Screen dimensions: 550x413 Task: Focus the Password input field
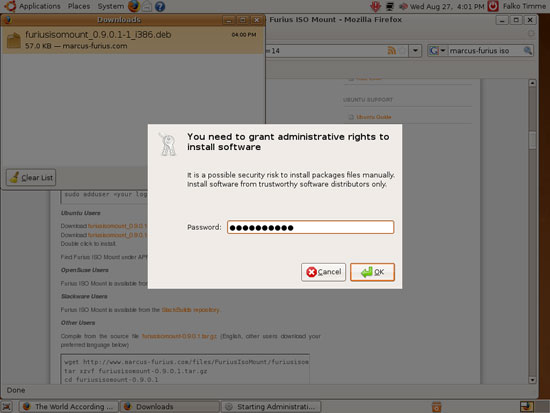[310, 227]
